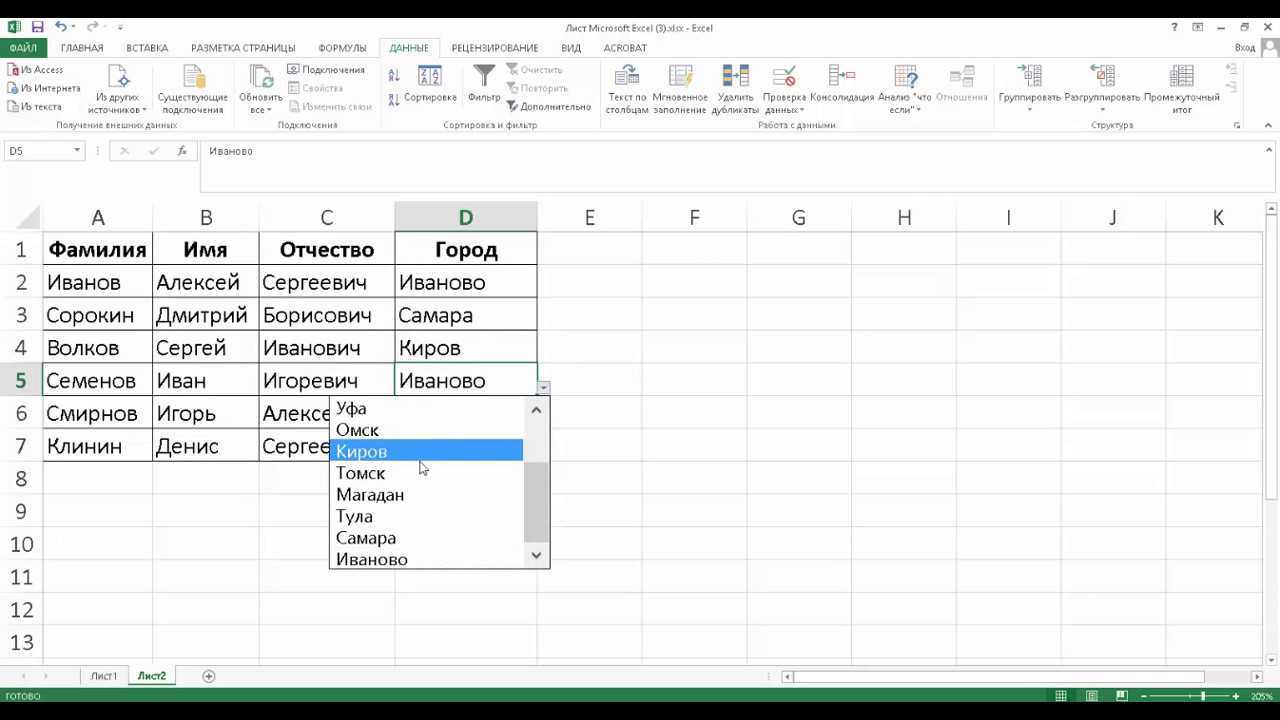Viewport: 1280px width, 720px height.
Task: Click cell containing Сорокин
Action: [x=98, y=315]
